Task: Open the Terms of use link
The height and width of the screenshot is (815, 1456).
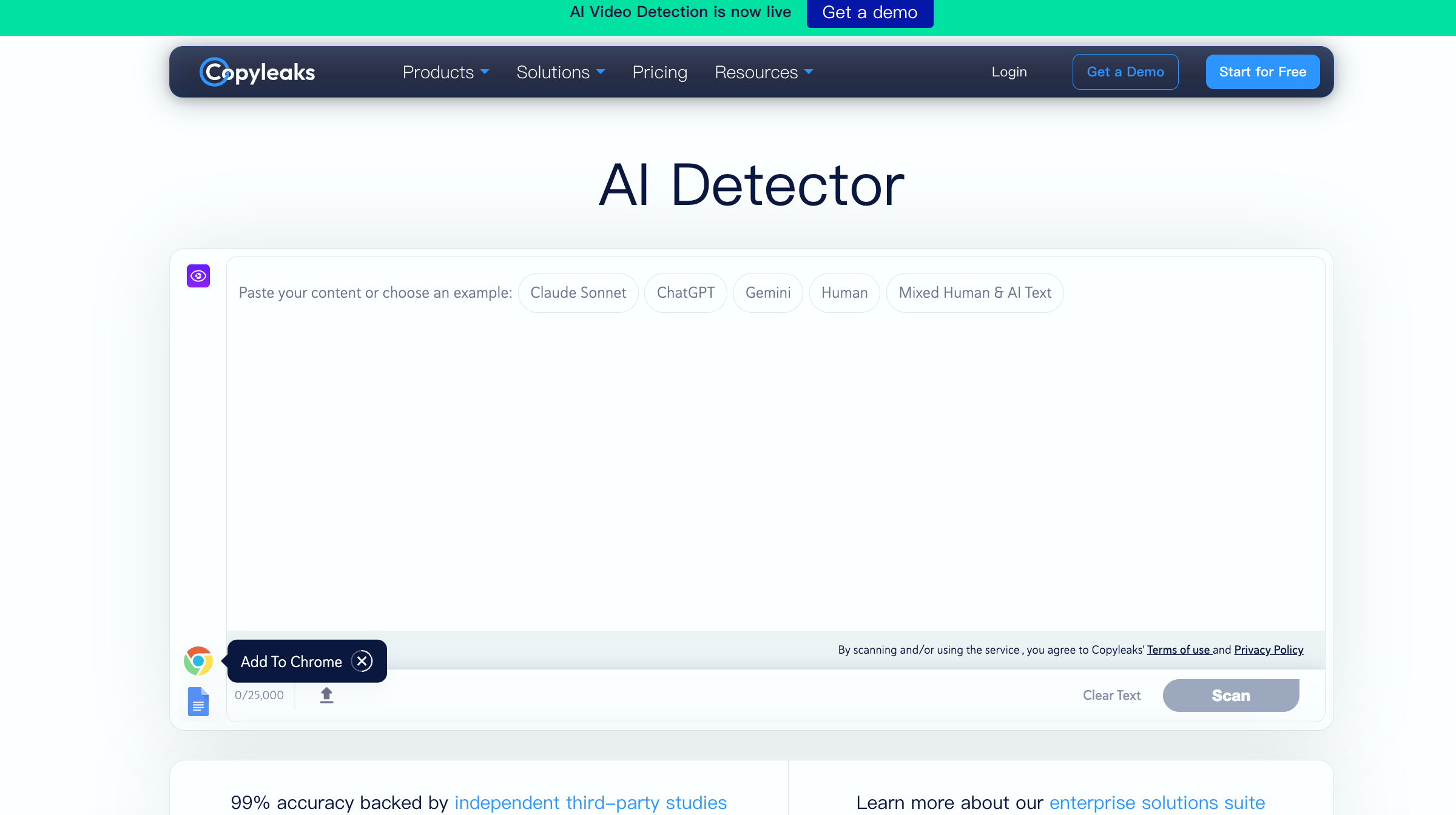Action: click(x=1179, y=650)
